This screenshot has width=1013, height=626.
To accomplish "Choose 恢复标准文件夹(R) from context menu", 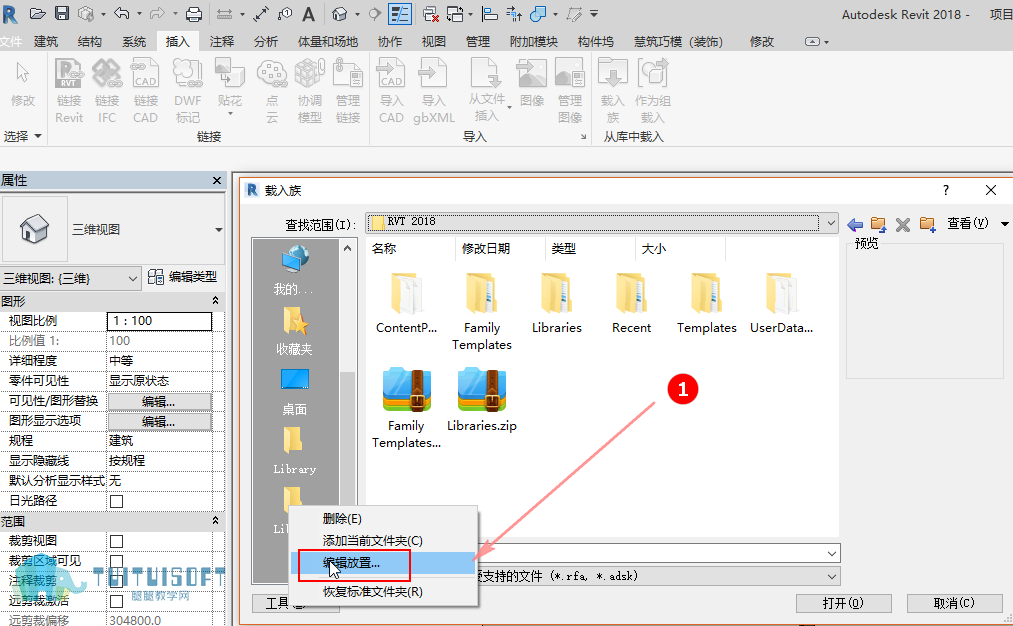I will 385,592.
